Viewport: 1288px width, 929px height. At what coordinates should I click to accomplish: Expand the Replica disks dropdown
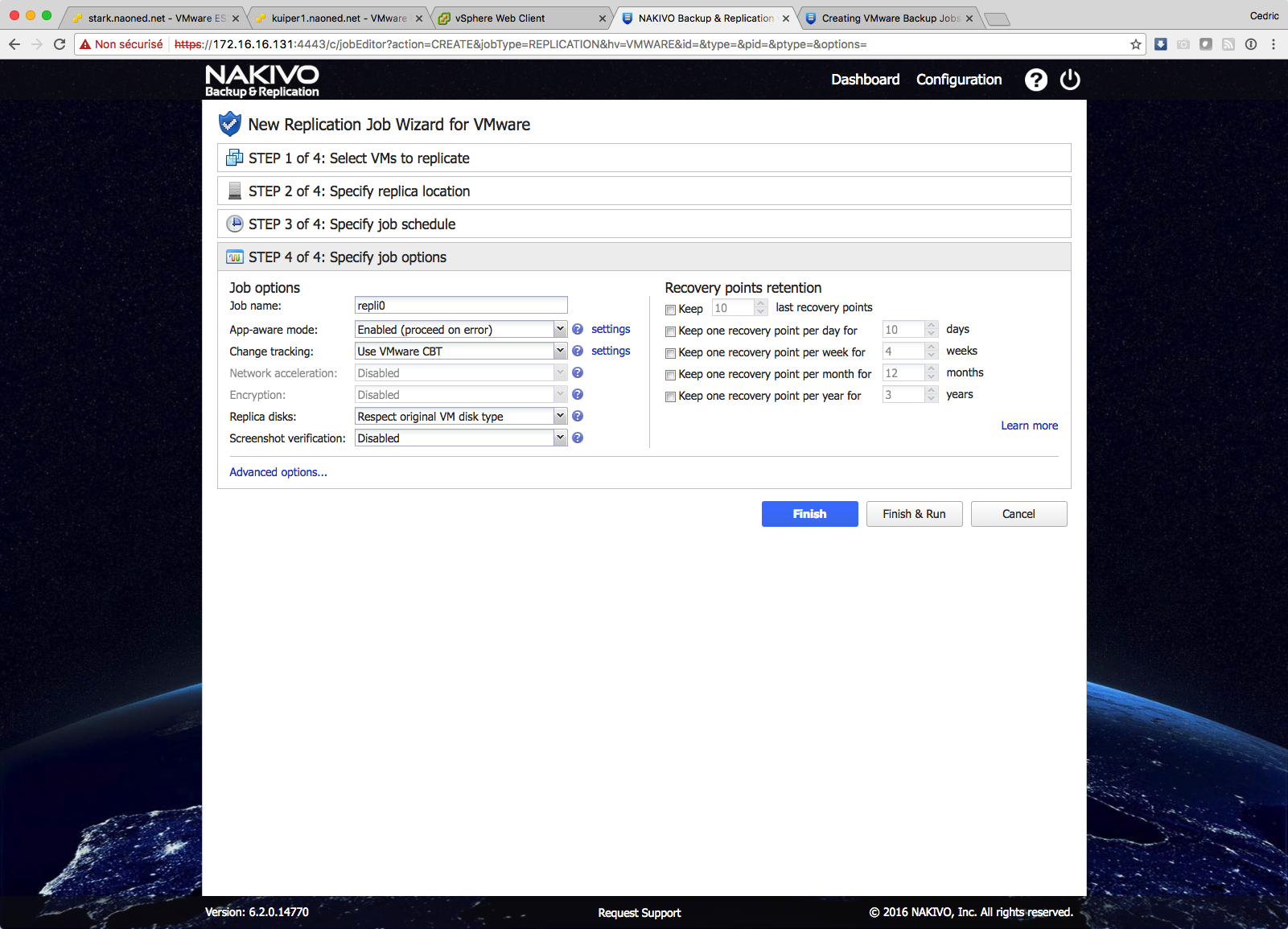click(461, 417)
